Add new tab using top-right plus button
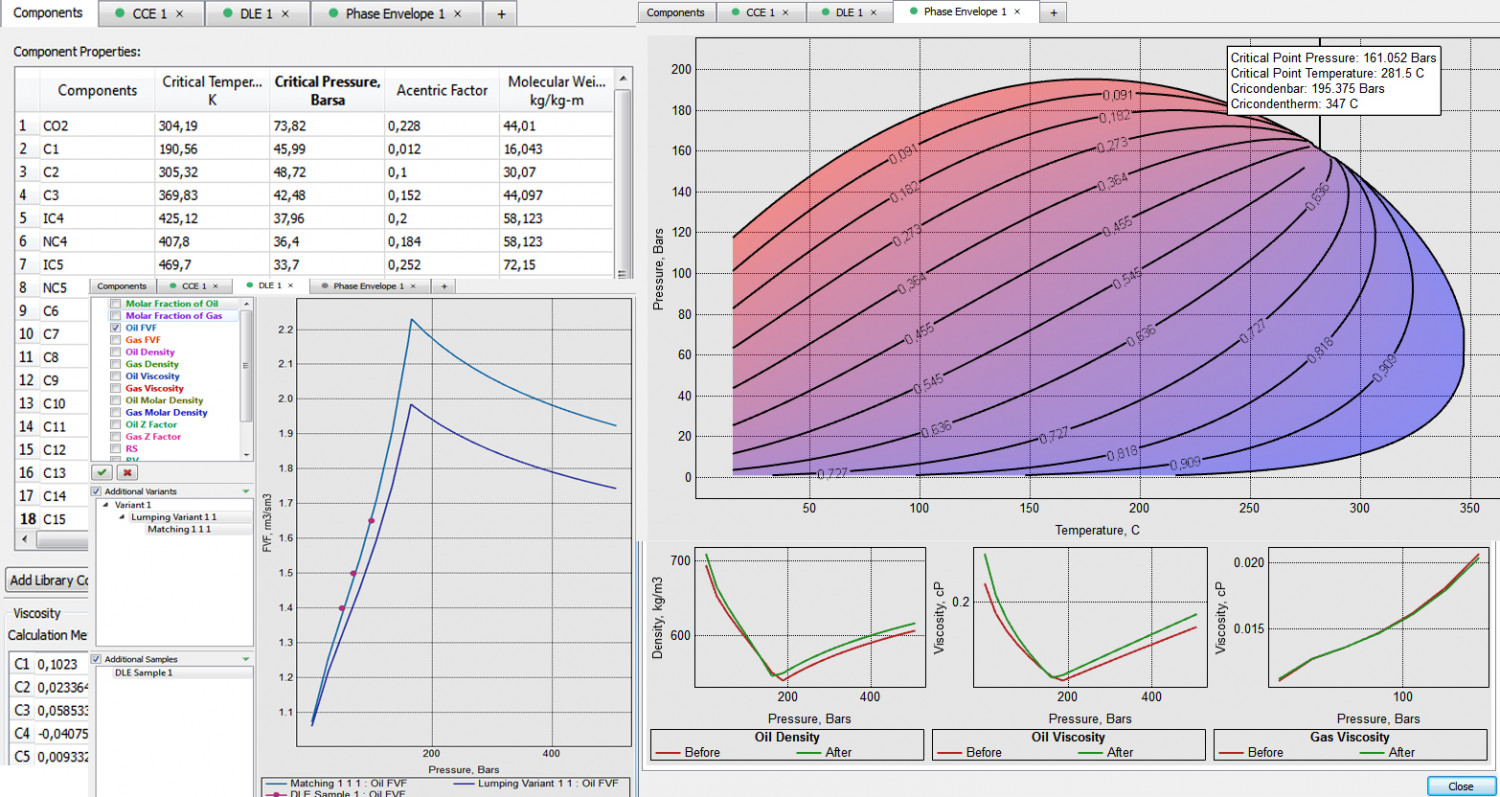This screenshot has width=1500, height=797. pos(1053,12)
